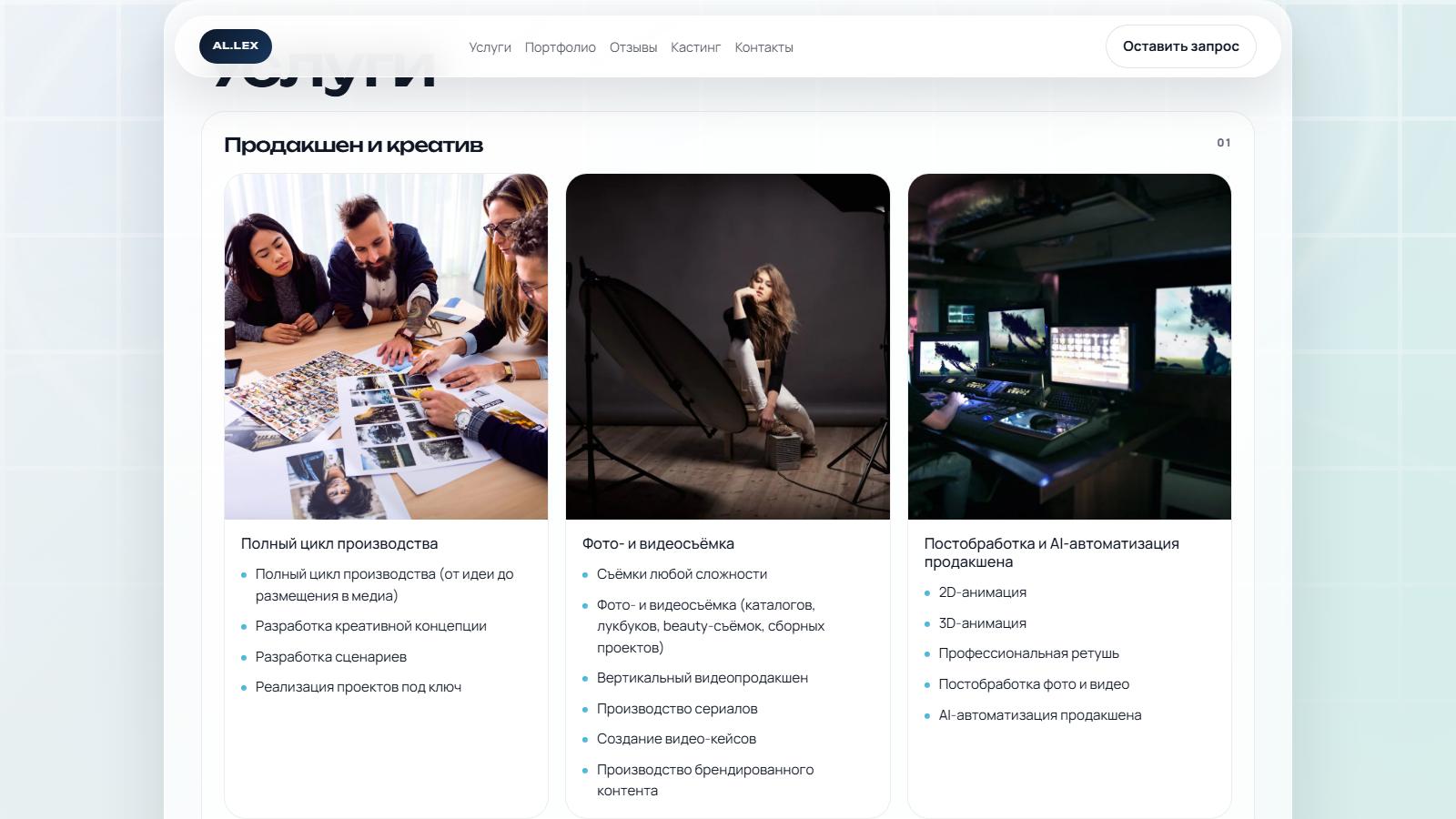The image size is (1456, 819).
Task: Select the Разработка сценариев item
Action: coord(331,657)
